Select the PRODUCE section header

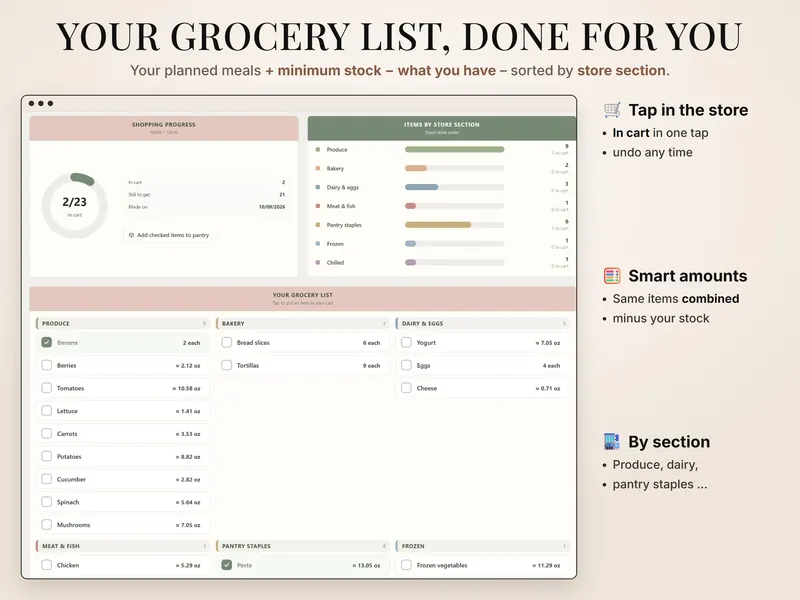click(x=122, y=323)
